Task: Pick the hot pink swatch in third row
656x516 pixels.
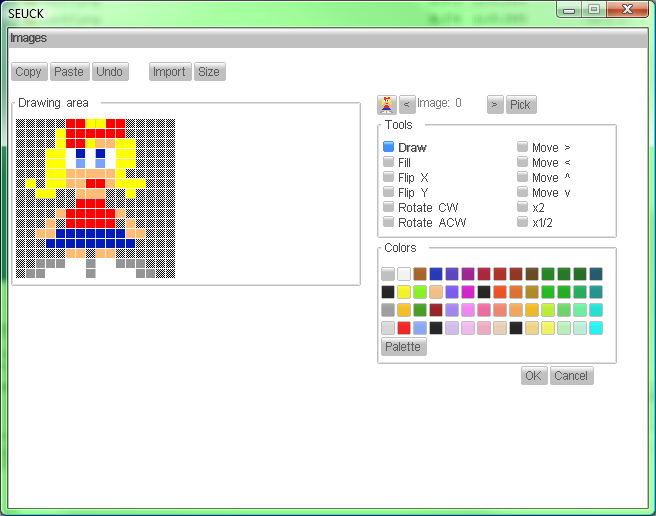Action: pos(484,310)
